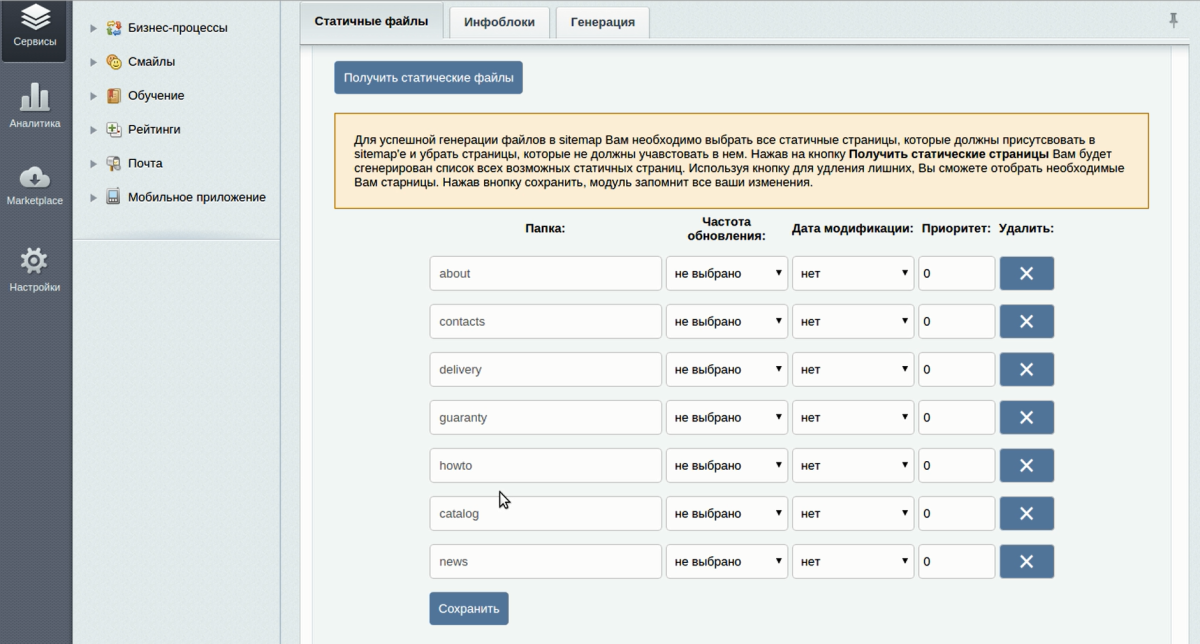The height and width of the screenshot is (644, 1200).
Task: Delete the news row with its X button
Action: tap(1027, 561)
